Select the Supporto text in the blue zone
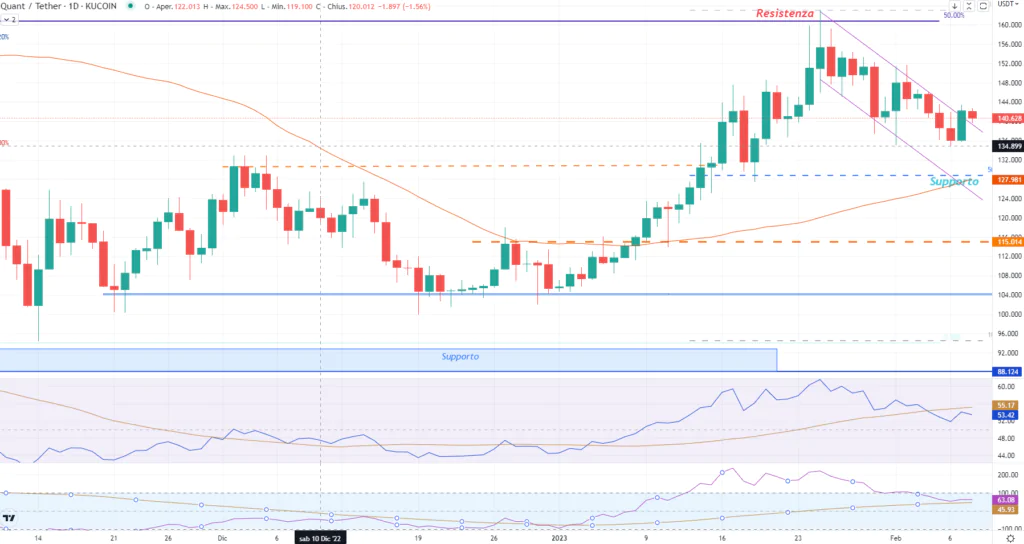 pyautogui.click(x=460, y=357)
